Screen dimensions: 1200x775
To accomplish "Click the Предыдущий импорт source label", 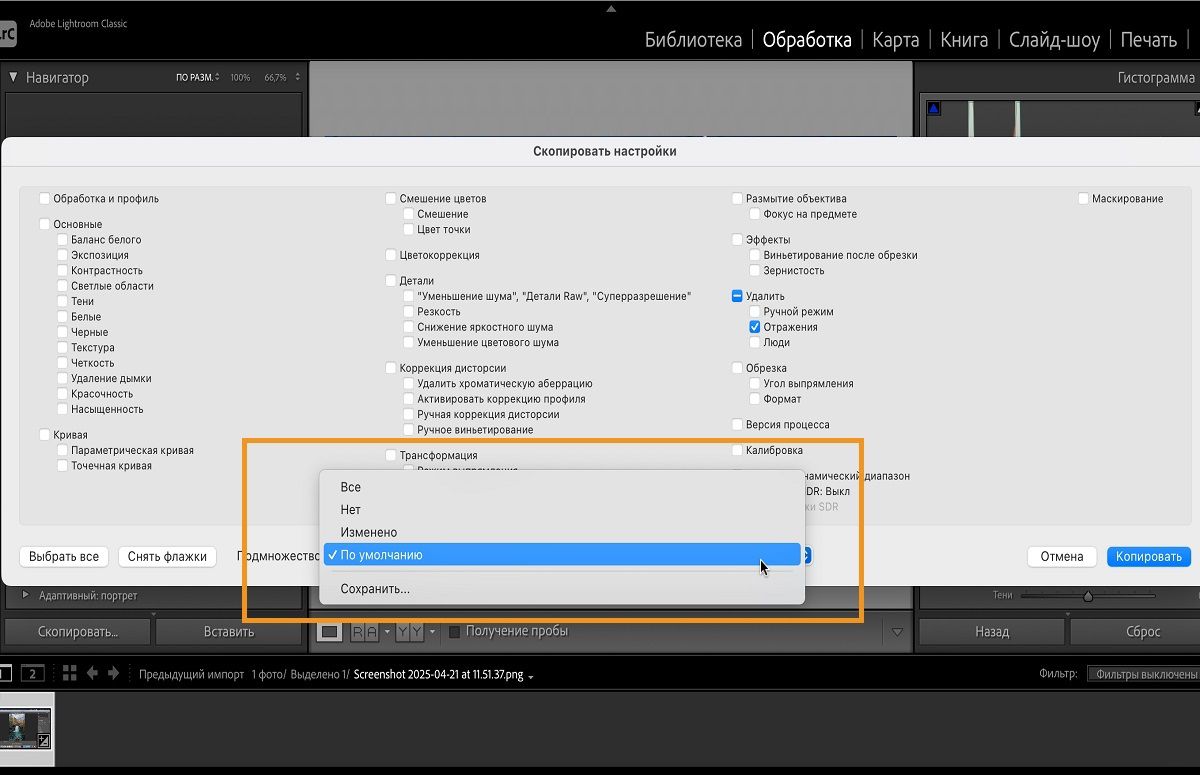I will tap(191, 674).
